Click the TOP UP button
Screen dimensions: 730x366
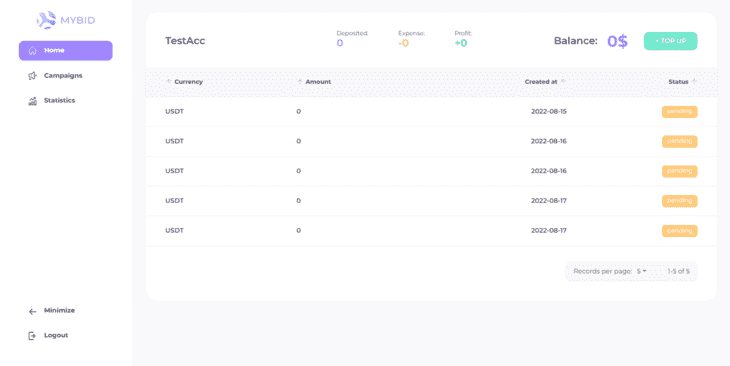[x=670, y=41]
